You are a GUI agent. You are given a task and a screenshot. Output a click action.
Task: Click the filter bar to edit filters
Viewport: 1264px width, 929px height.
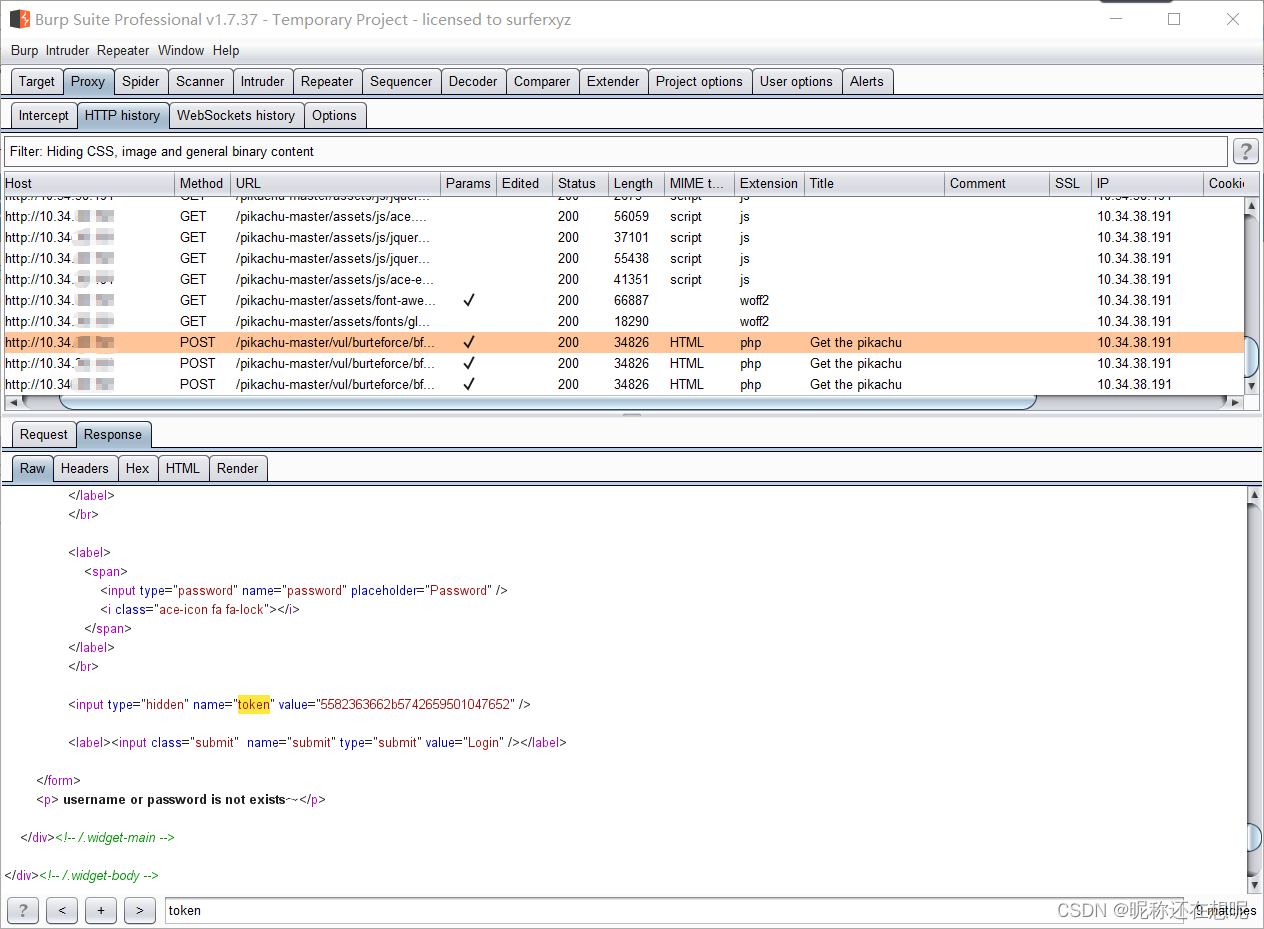click(616, 152)
